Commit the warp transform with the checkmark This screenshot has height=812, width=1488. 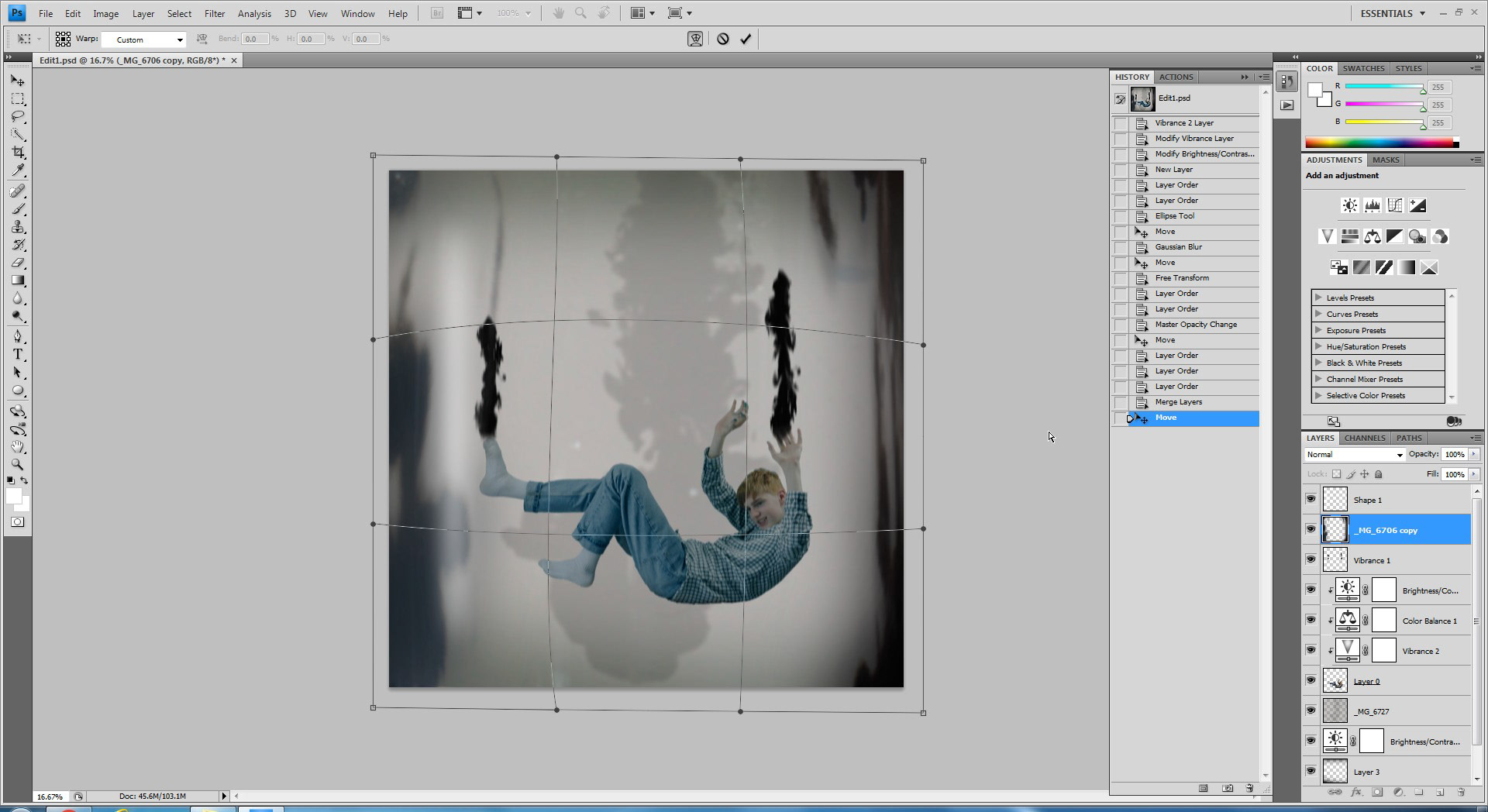(x=746, y=39)
